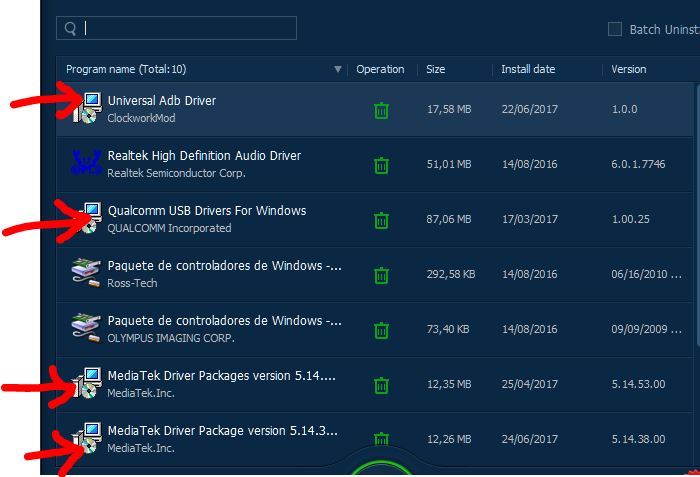Click the QUALCOMM Incorporated publisher text
700x477 pixels.
click(x=169, y=228)
